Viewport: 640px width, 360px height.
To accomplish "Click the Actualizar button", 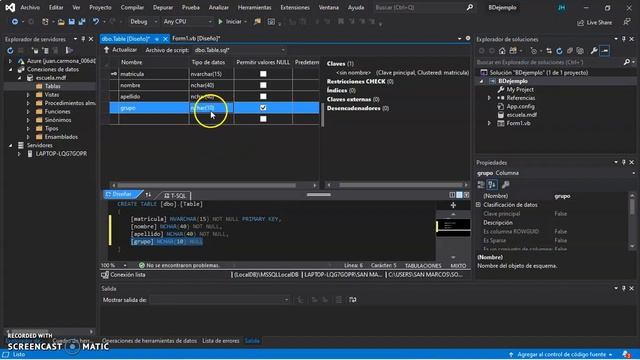I will 120,50.
